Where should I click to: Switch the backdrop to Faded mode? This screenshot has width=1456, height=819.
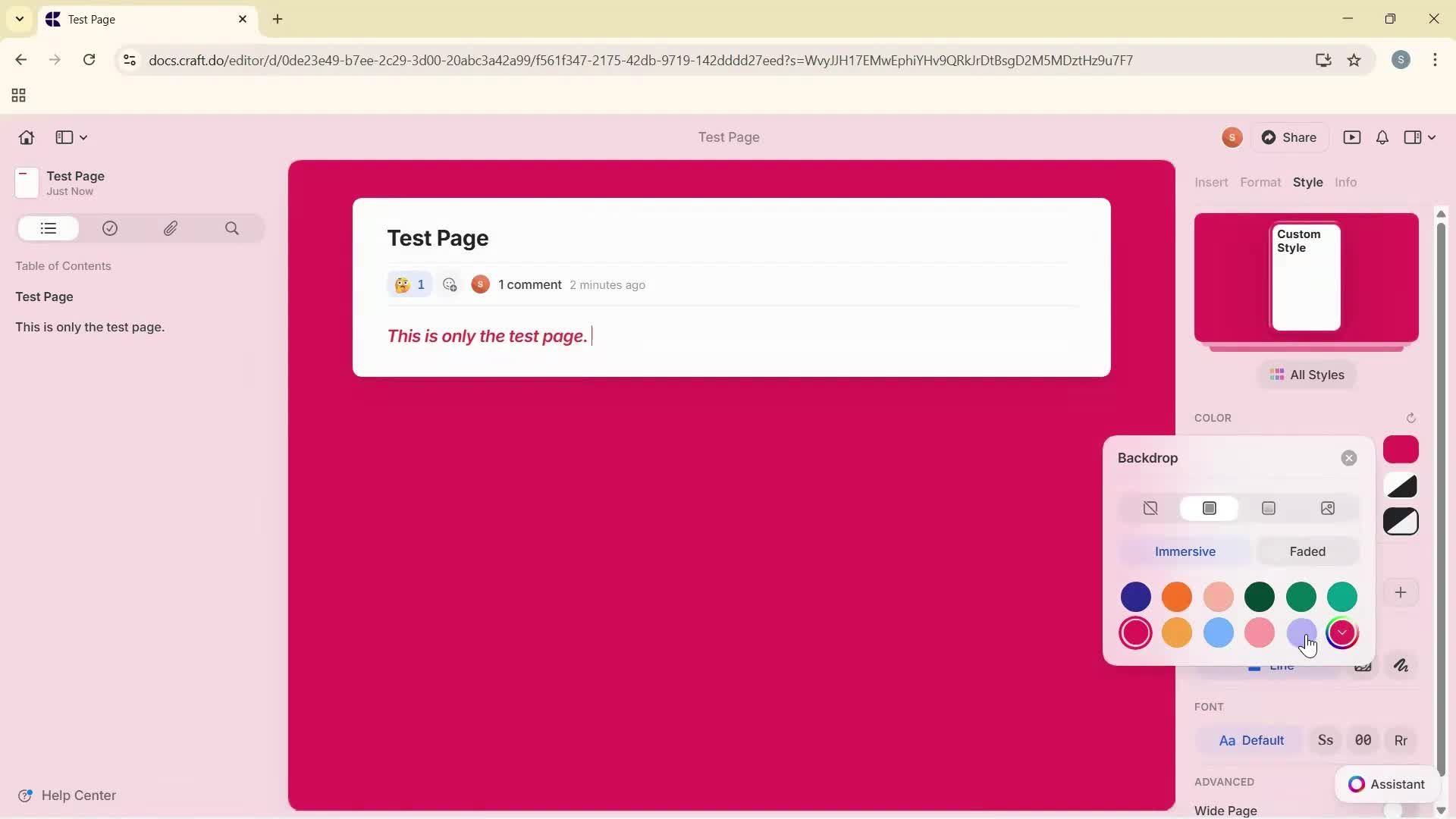pyautogui.click(x=1307, y=551)
